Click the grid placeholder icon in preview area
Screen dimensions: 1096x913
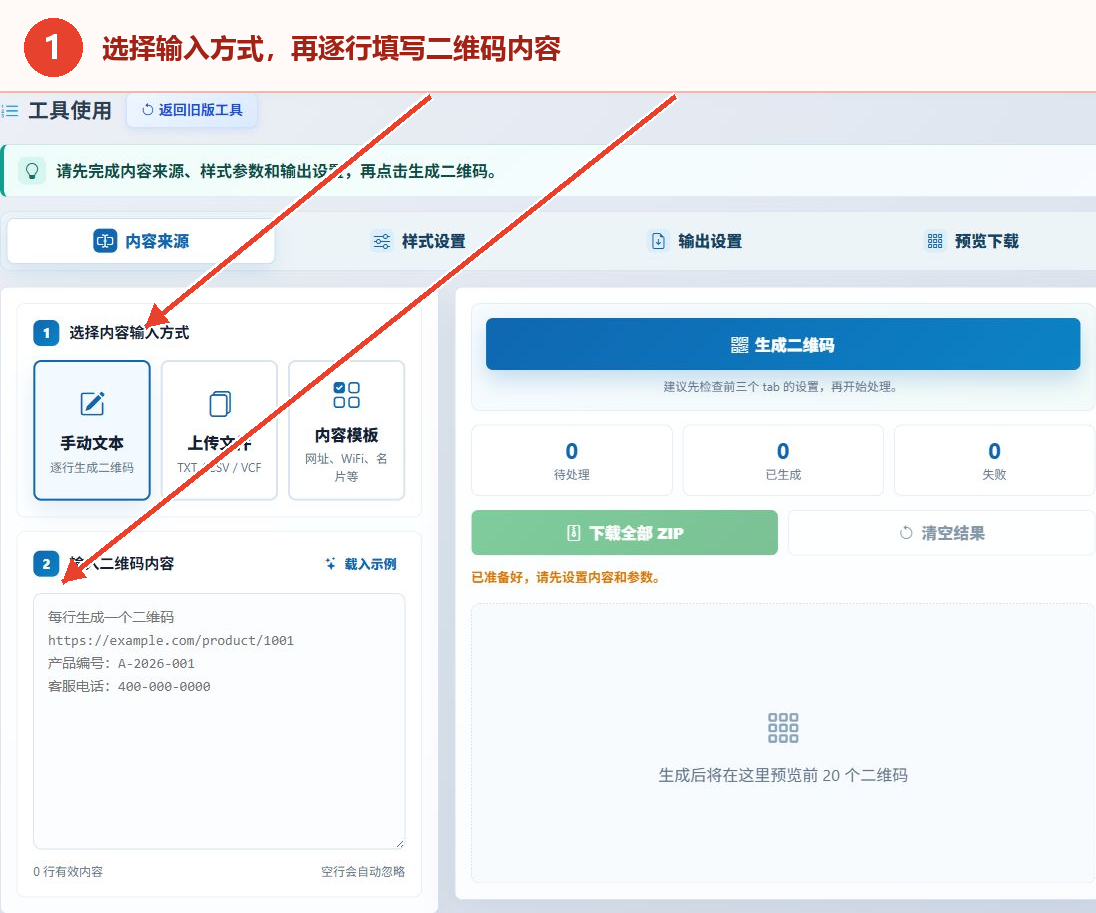coord(783,728)
